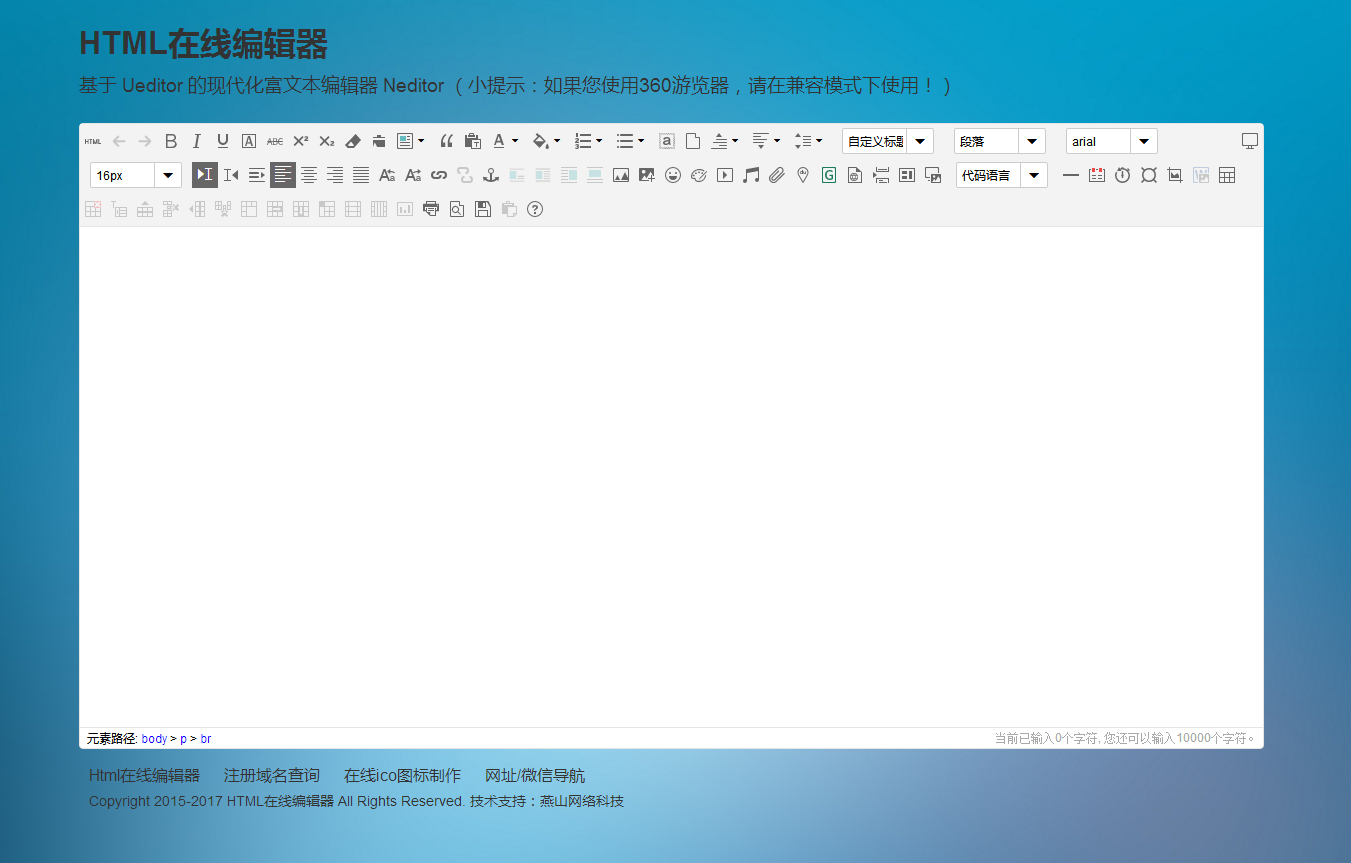Viewport: 1351px width, 863px height.
Task: Insert a single image
Action: (x=621, y=175)
